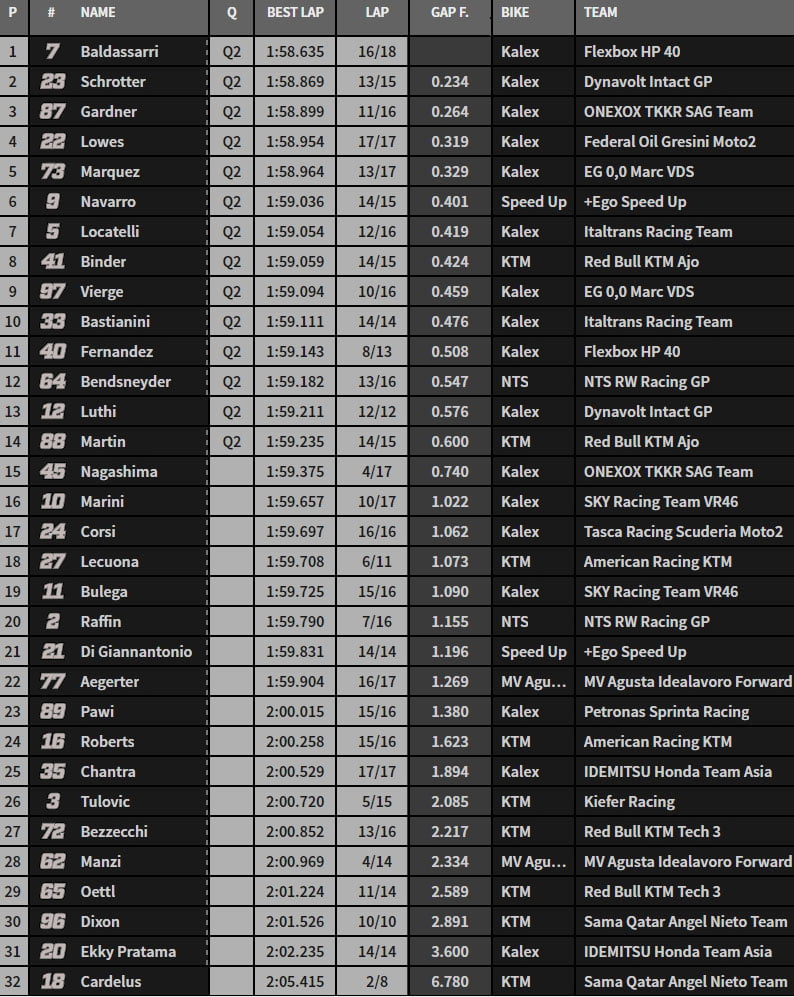
Task: Click the GAP F. column header
Action: pyautogui.click(x=449, y=13)
